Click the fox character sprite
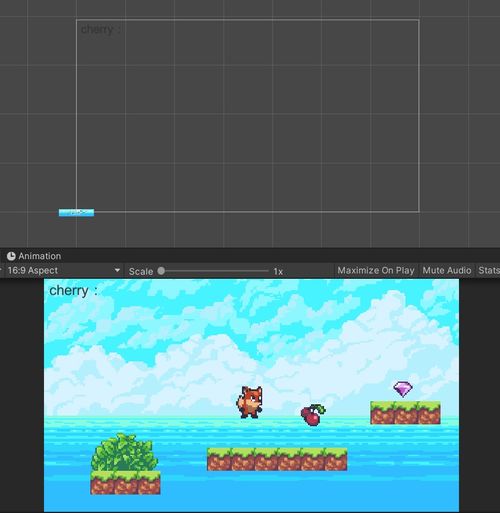 pos(250,402)
